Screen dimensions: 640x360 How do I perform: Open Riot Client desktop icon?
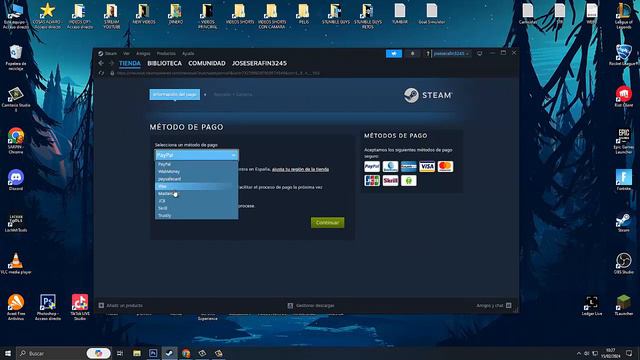pyautogui.click(x=624, y=97)
